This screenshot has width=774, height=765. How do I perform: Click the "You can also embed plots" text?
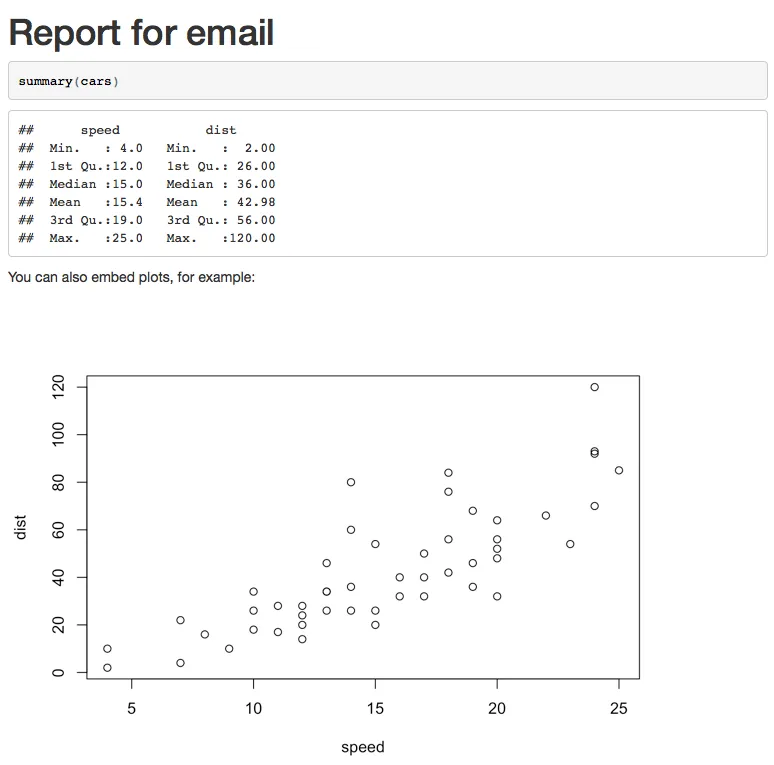click(131, 277)
